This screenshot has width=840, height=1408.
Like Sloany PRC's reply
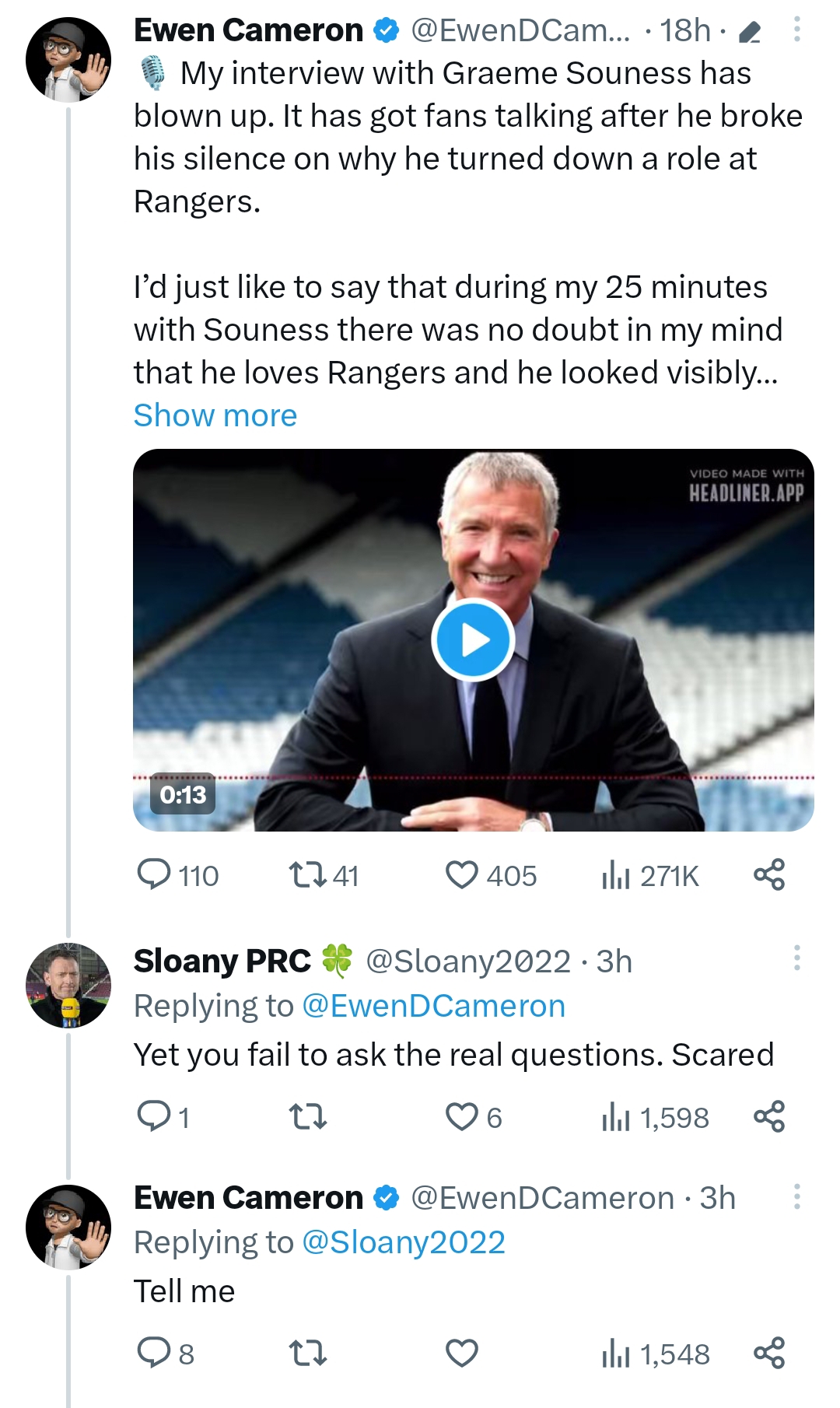(462, 1117)
